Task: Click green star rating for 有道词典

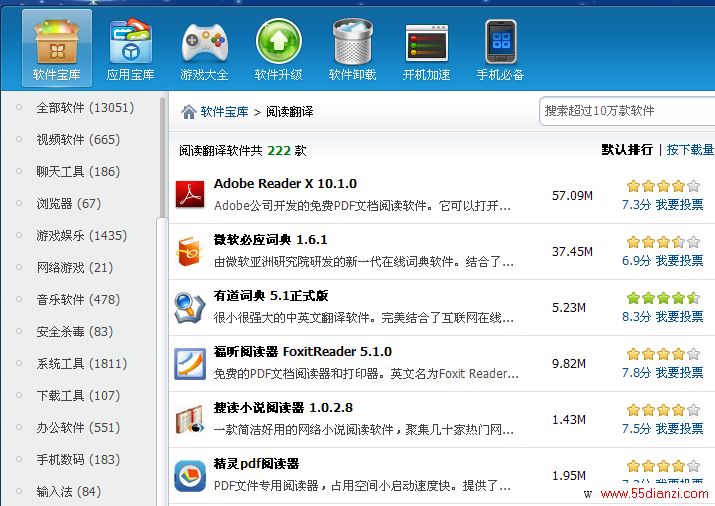Action: tap(663, 298)
